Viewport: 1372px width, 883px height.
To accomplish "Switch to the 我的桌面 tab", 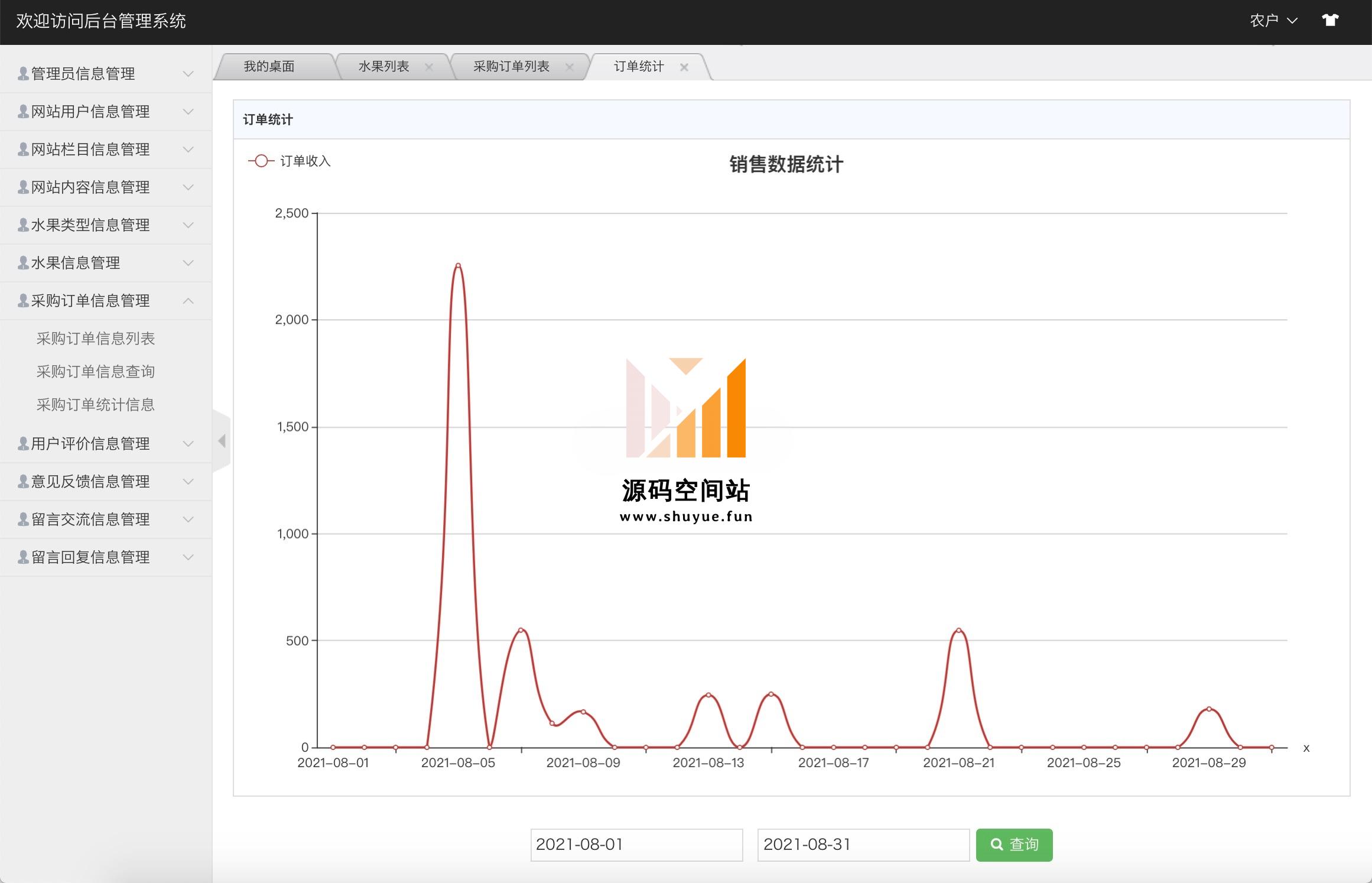I will [x=269, y=67].
